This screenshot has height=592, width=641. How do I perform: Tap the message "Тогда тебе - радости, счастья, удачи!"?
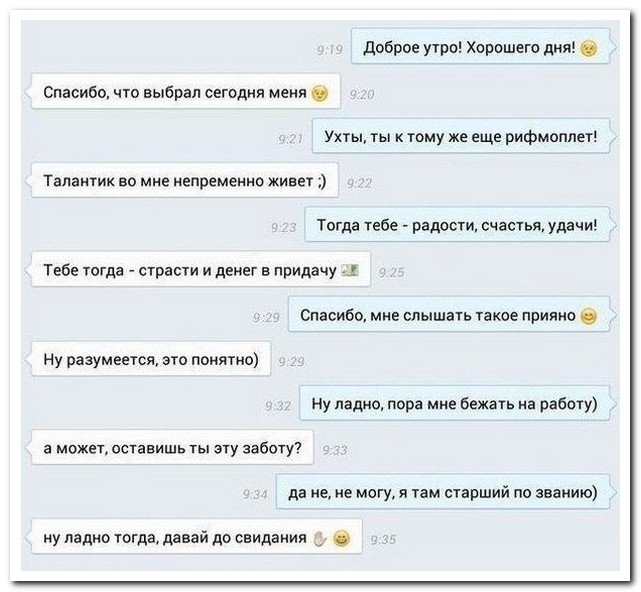point(457,225)
